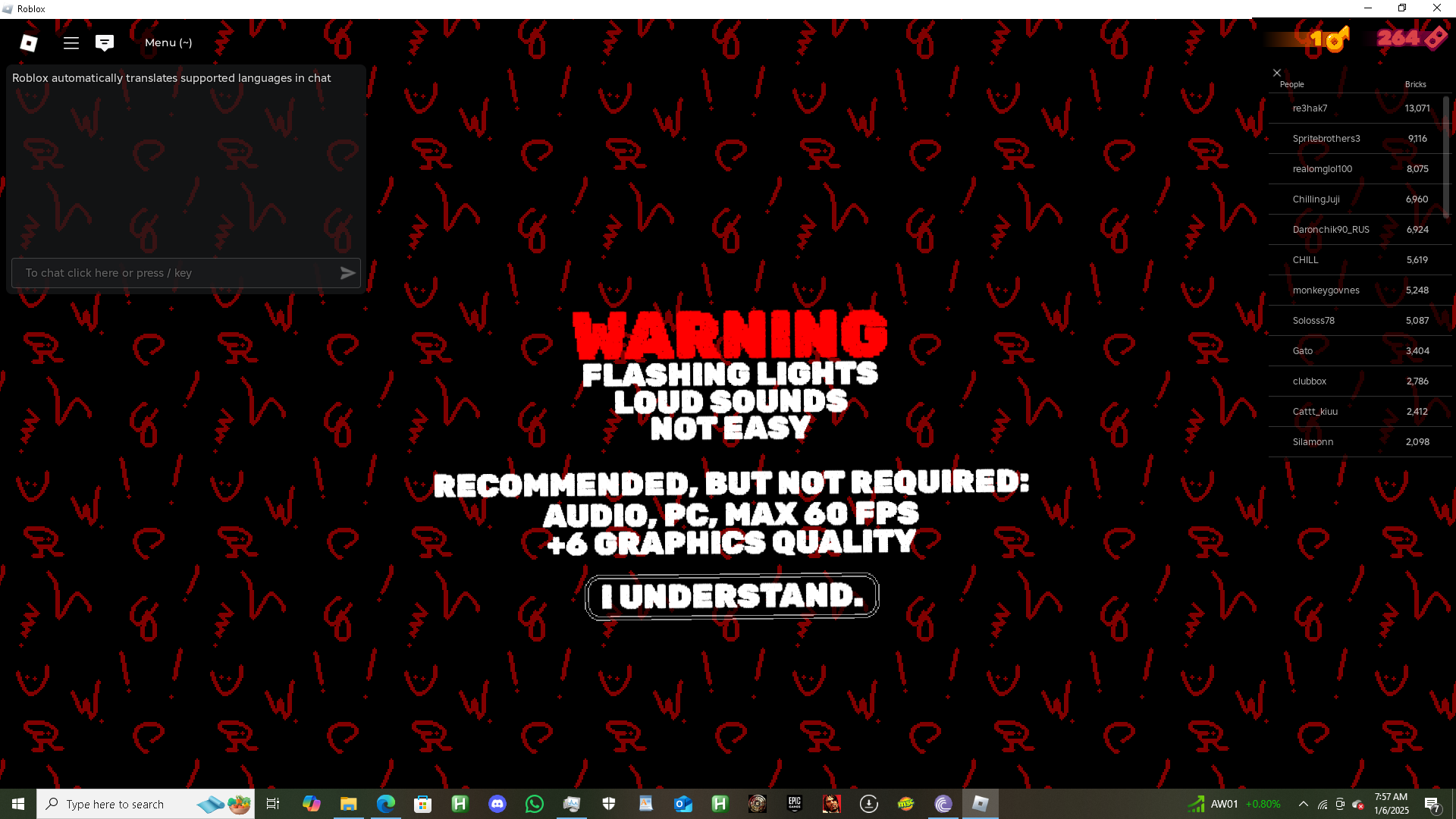
Task: Click the golden key counter icon
Action: pos(1337,39)
